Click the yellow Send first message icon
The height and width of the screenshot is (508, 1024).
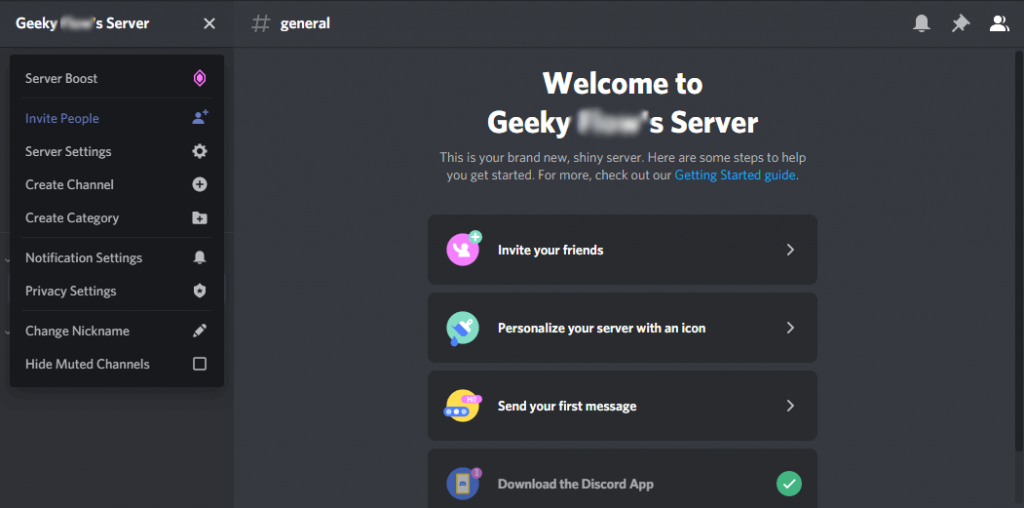click(462, 405)
